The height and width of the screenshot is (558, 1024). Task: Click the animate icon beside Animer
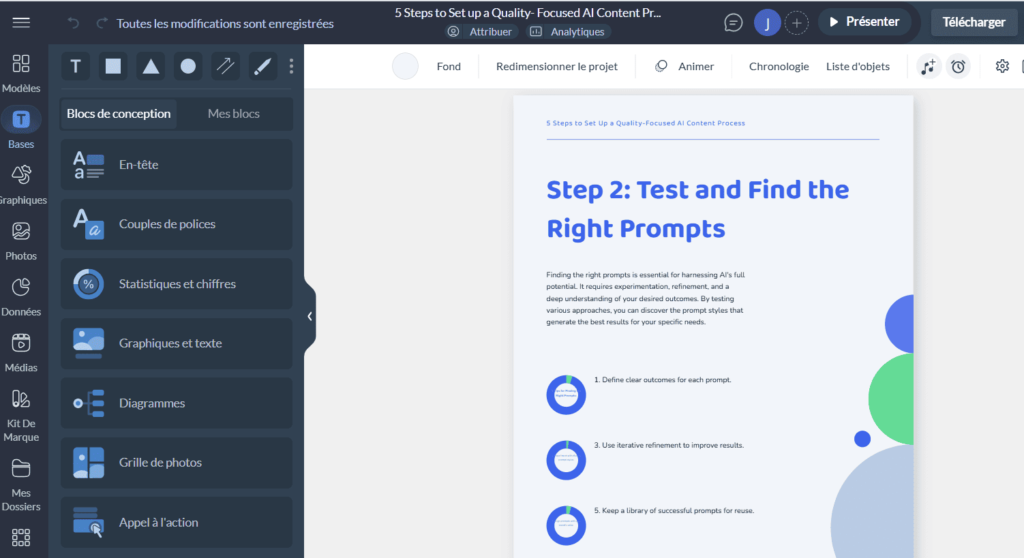(x=661, y=66)
